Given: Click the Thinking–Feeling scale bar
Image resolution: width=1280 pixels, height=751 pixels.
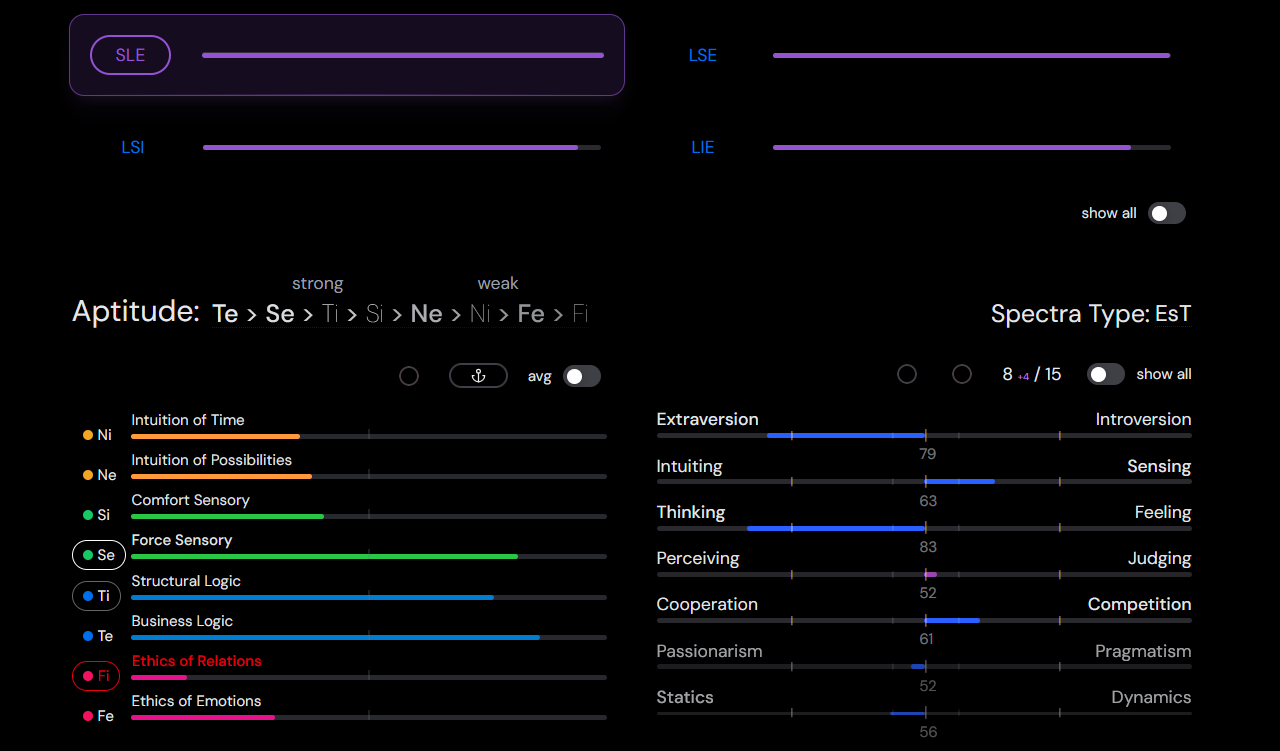Looking at the screenshot, I should tap(924, 528).
